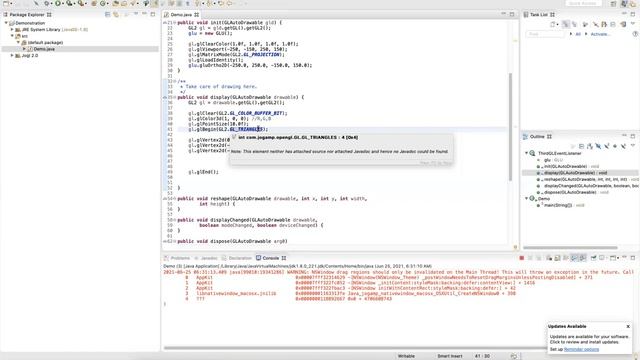This screenshot has width=640, height=360.
Task: Clear the Console output
Action: tap(549, 258)
